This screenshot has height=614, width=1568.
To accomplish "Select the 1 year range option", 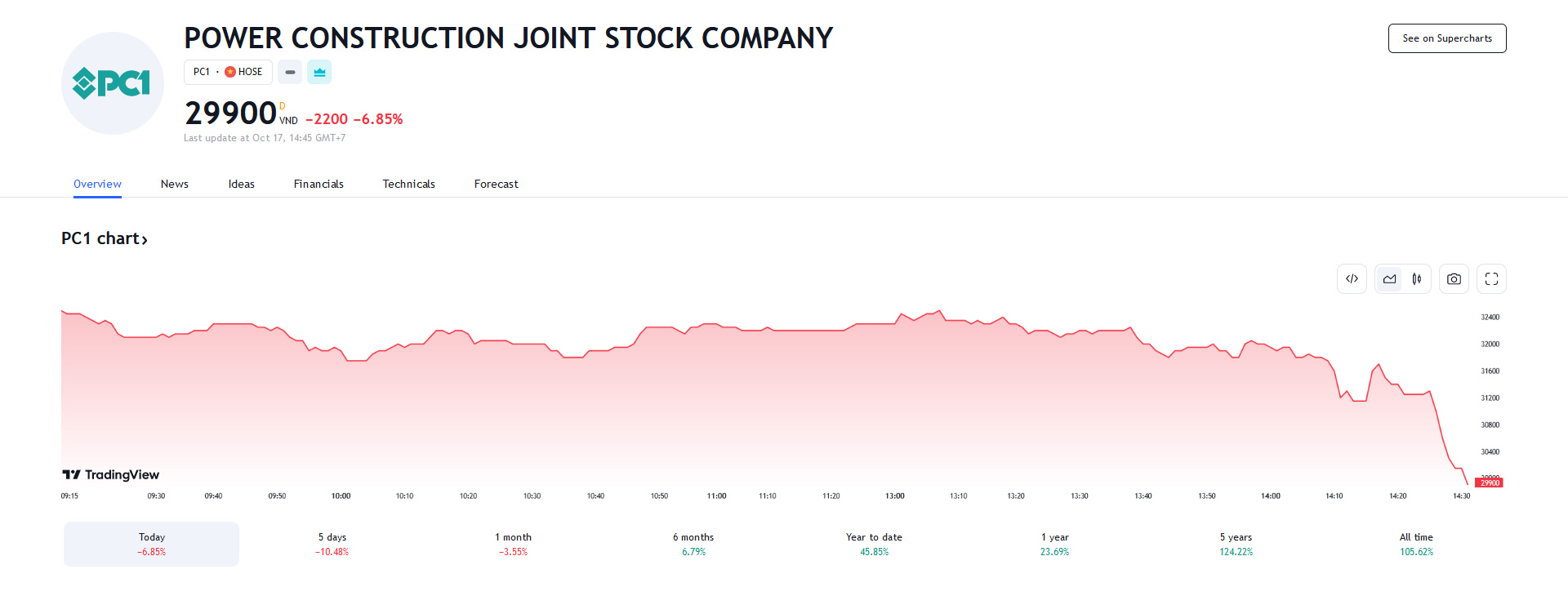I will pos(1054,543).
